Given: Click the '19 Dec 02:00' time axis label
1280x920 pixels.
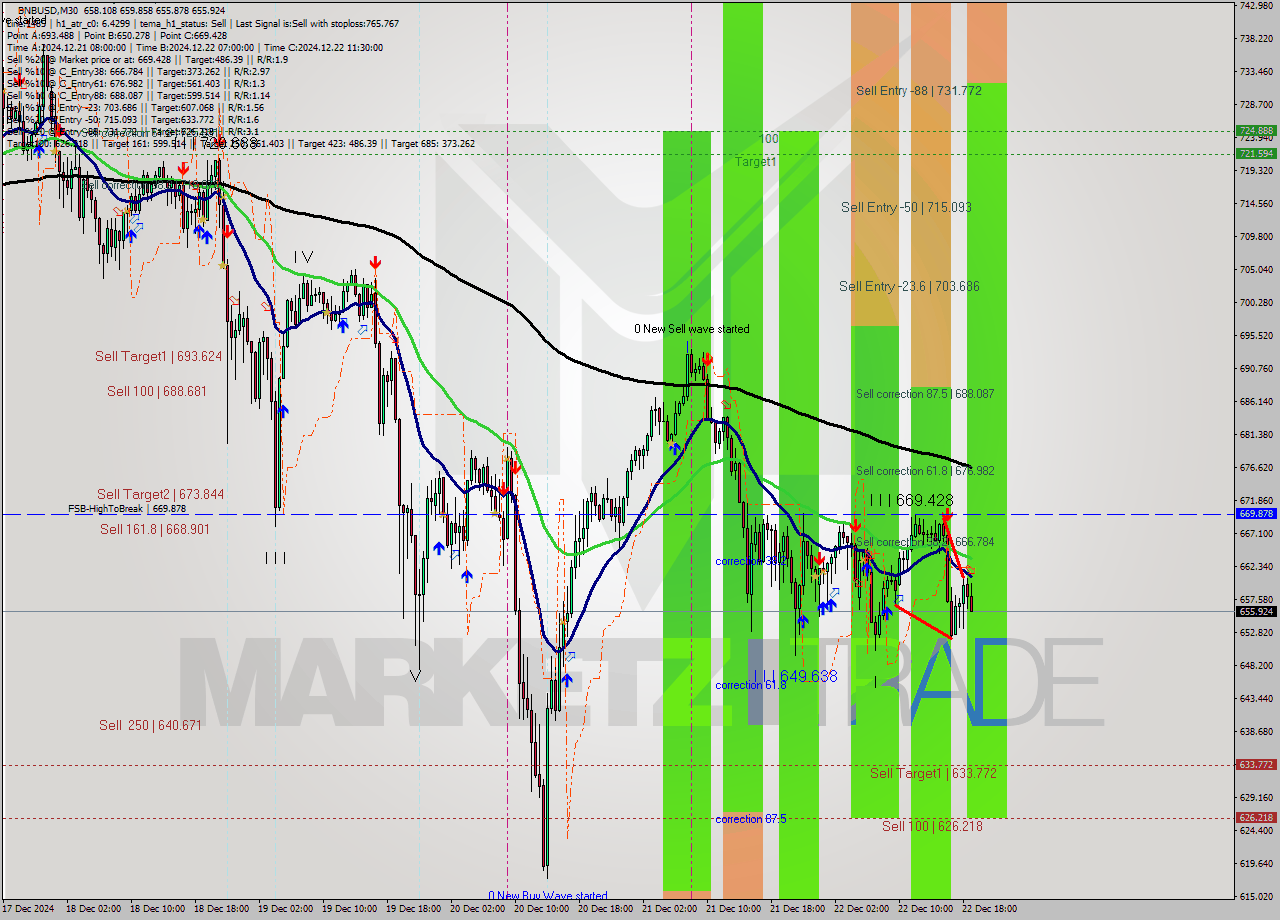Looking at the screenshot, I should 285,909.
